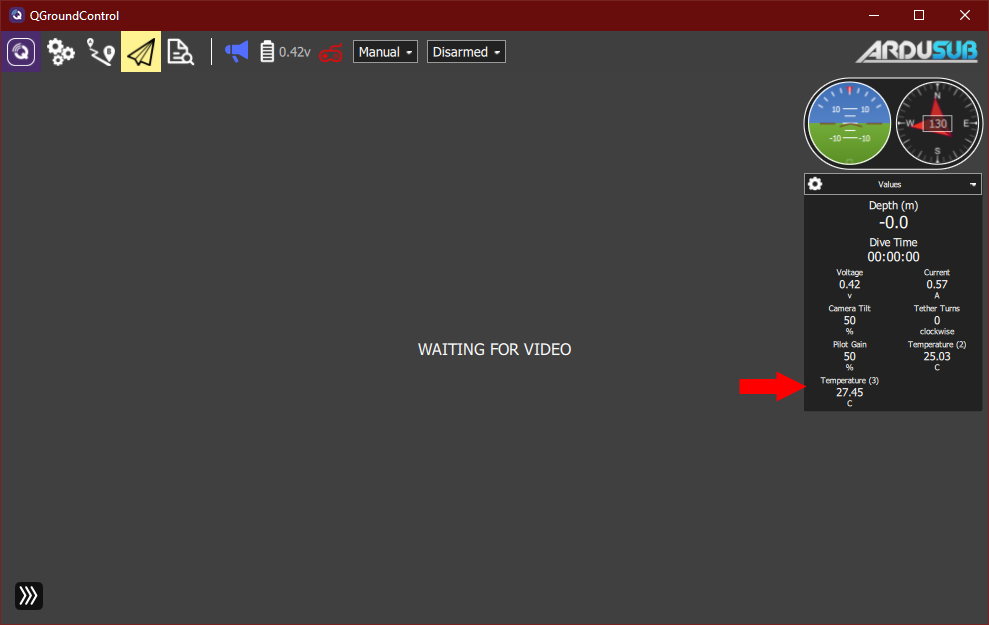
Task: Open the Manual flight mode dropdown
Action: click(x=385, y=52)
